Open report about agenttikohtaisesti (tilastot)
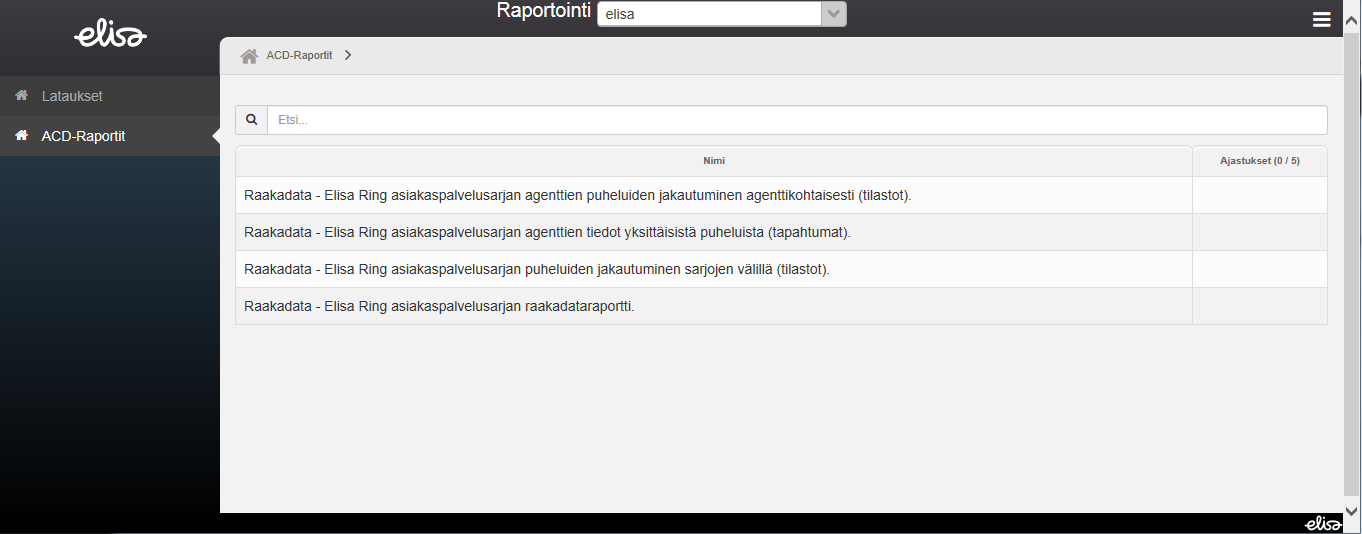This screenshot has height=534, width=1362. [x=714, y=195]
